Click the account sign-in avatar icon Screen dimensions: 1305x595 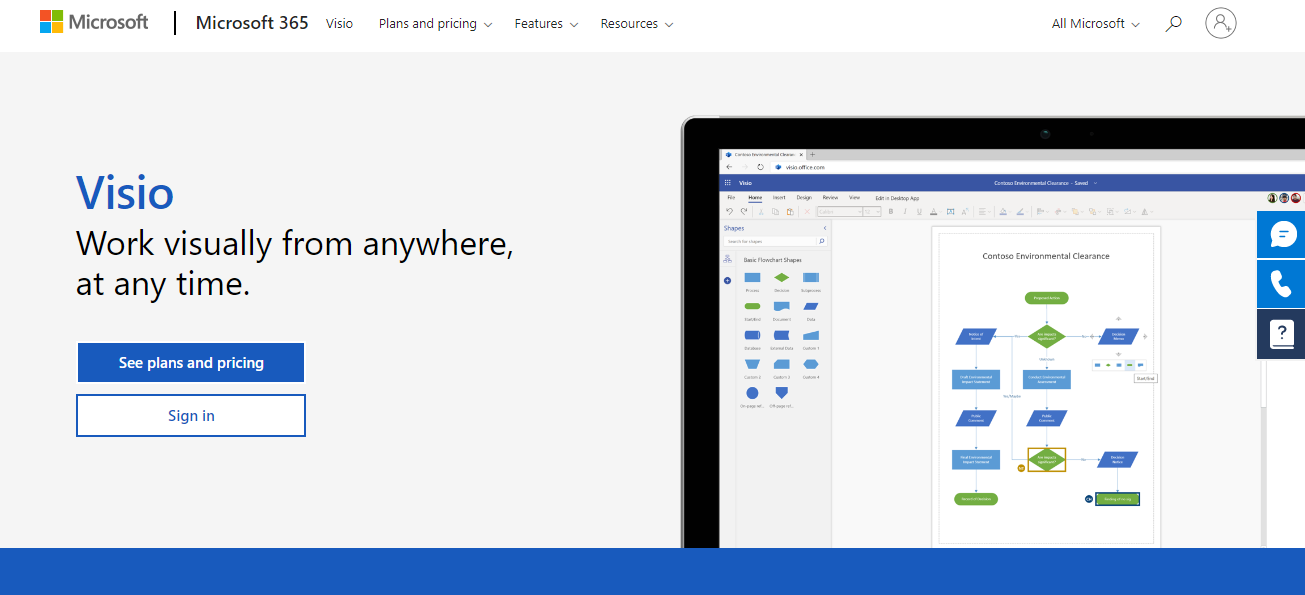[x=1221, y=22]
